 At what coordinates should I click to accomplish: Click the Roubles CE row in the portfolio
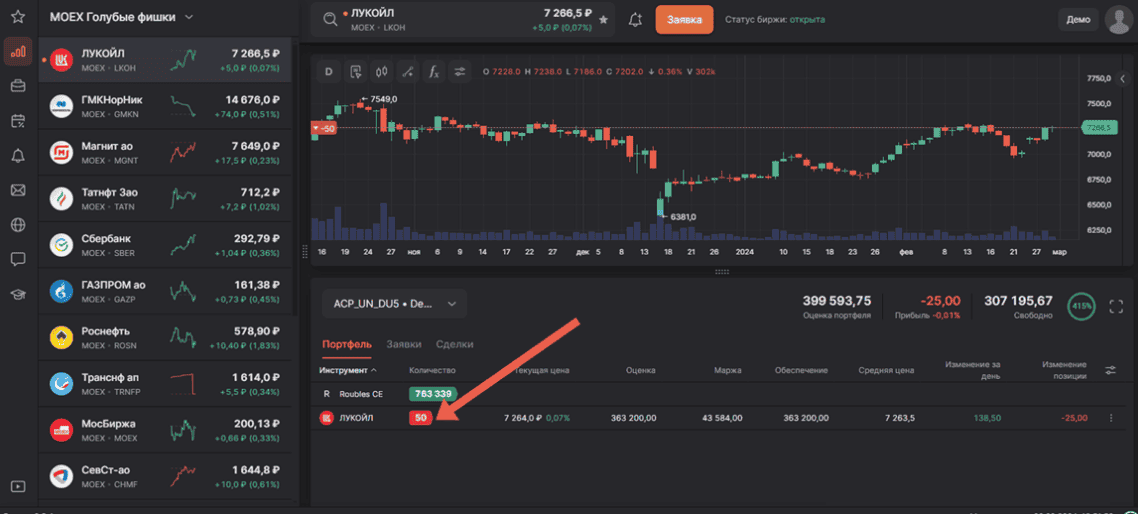721,393
